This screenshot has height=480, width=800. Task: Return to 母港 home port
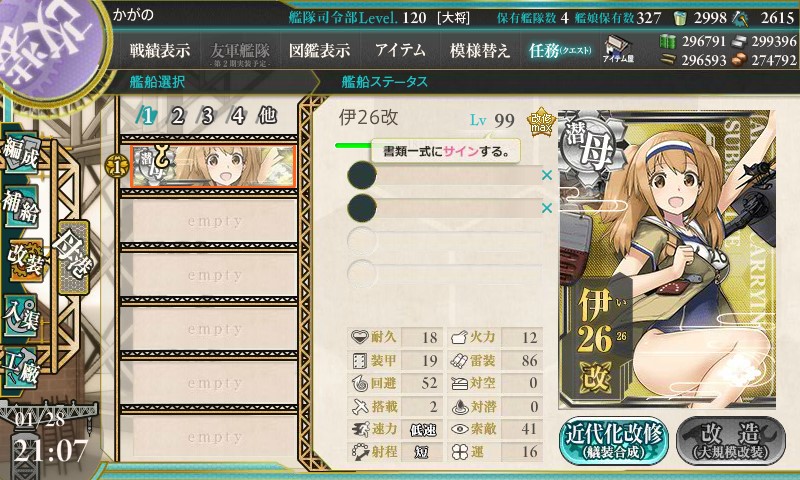click(74, 257)
